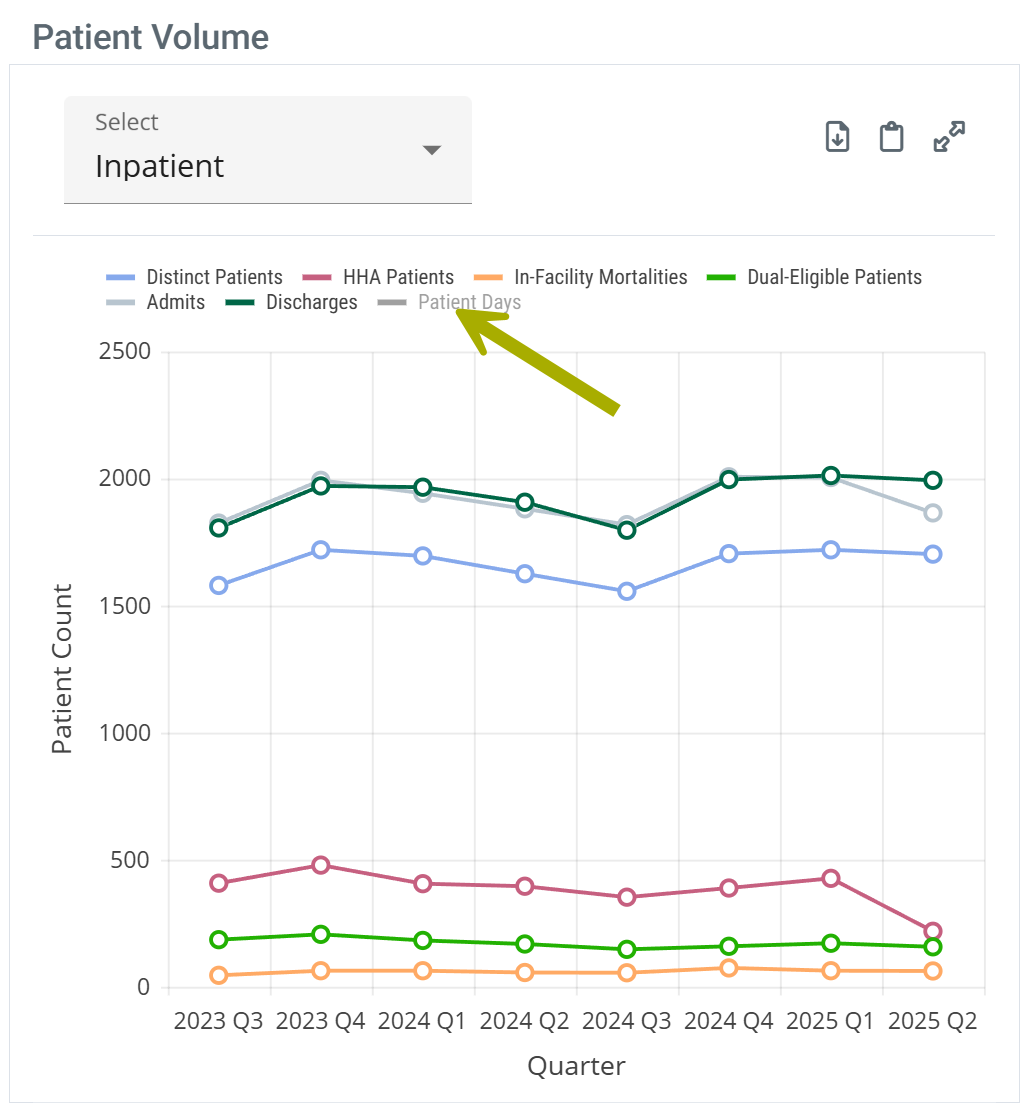Screen dimensions: 1026x1108
Task: Hide Dual-Eligible Patients line
Action: pyautogui.click(x=834, y=277)
